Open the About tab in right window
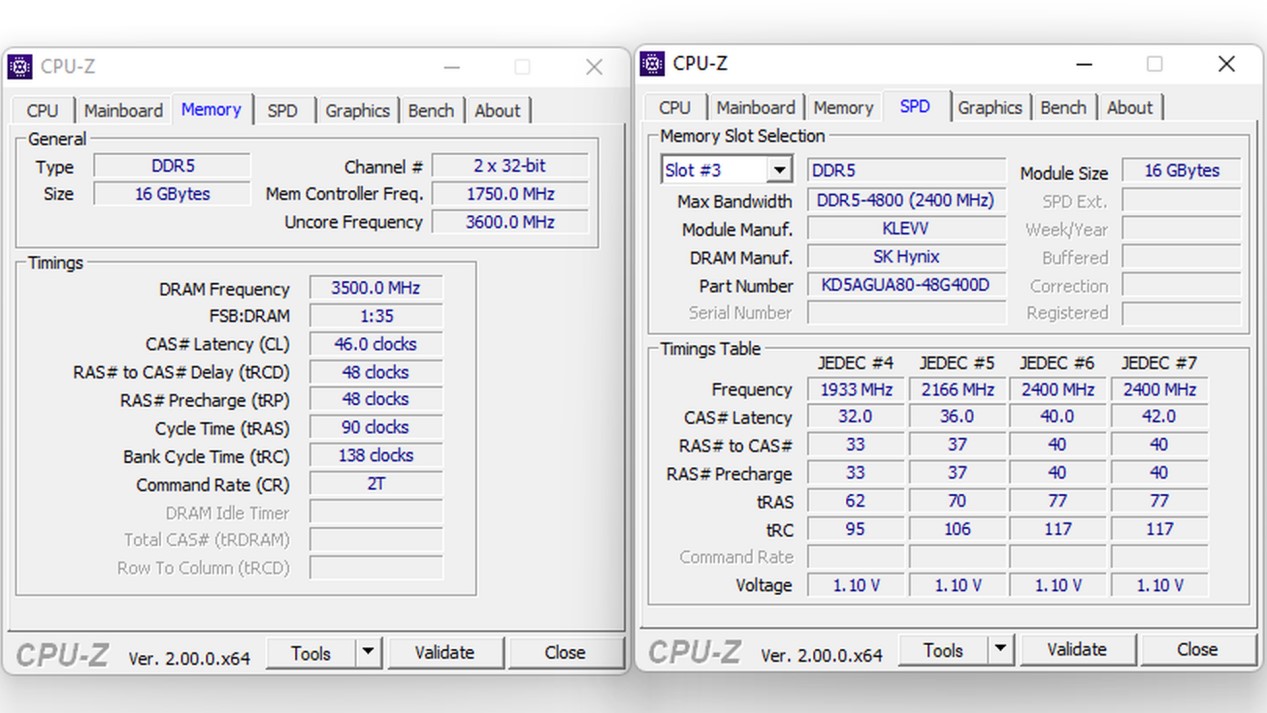The width and height of the screenshot is (1267, 713). pos(1129,107)
